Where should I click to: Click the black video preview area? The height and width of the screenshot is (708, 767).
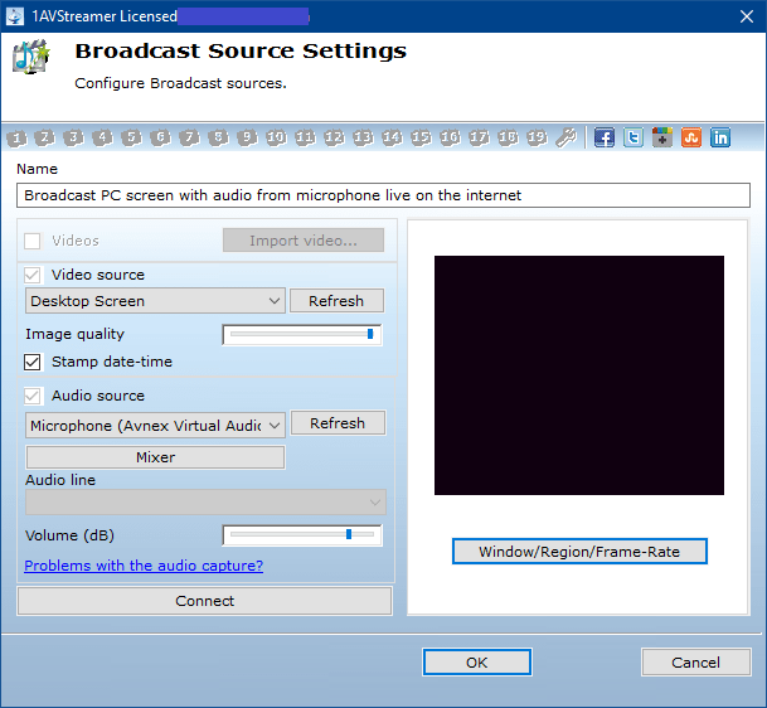click(x=579, y=375)
